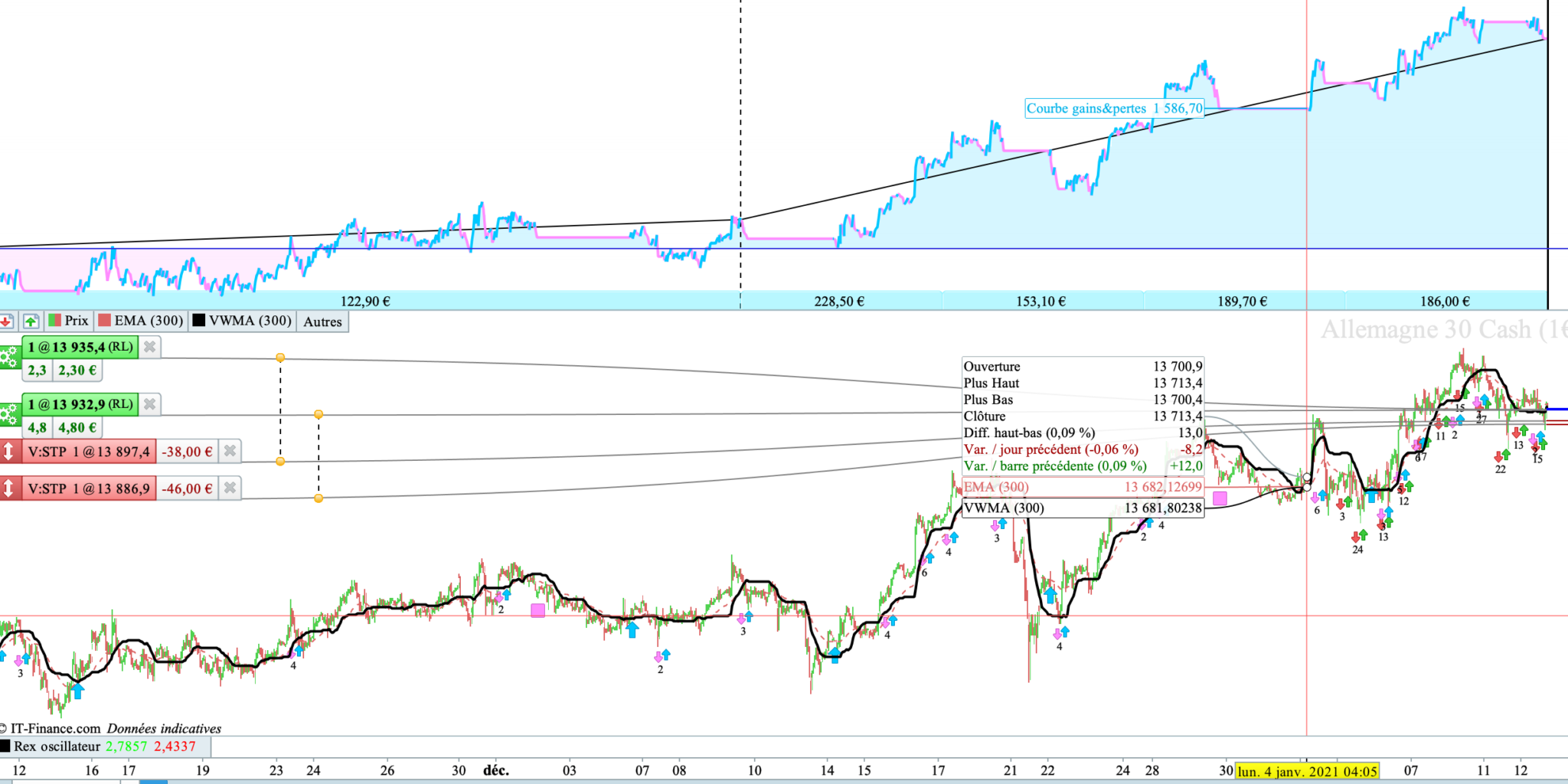Click the -38,00 € loss value
The width and height of the screenshot is (1568, 784).
pos(187,452)
